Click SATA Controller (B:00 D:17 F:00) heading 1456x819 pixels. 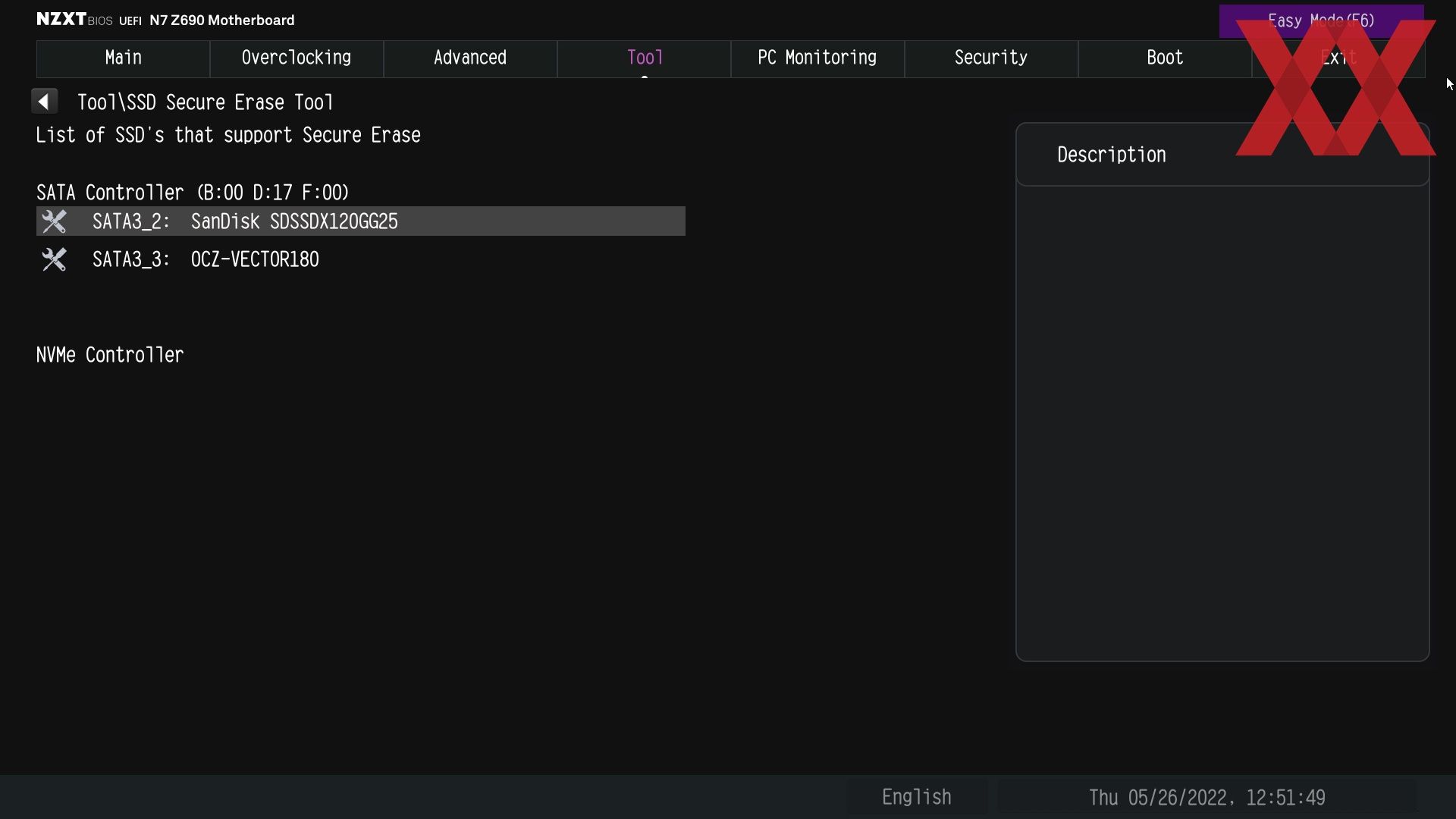tap(193, 193)
